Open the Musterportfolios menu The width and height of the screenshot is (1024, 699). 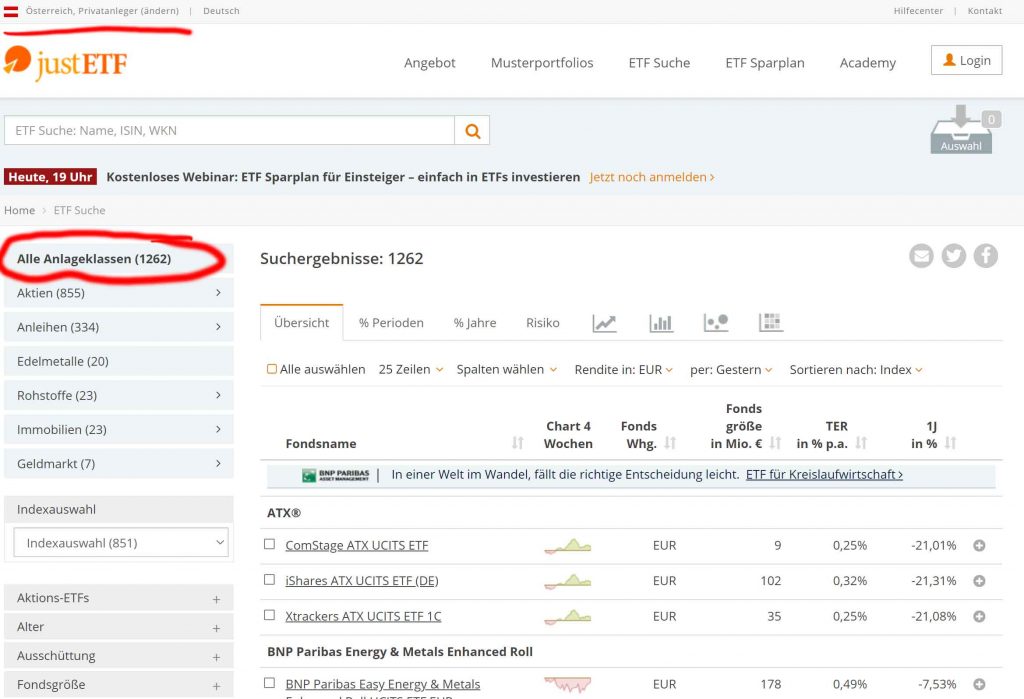point(542,63)
